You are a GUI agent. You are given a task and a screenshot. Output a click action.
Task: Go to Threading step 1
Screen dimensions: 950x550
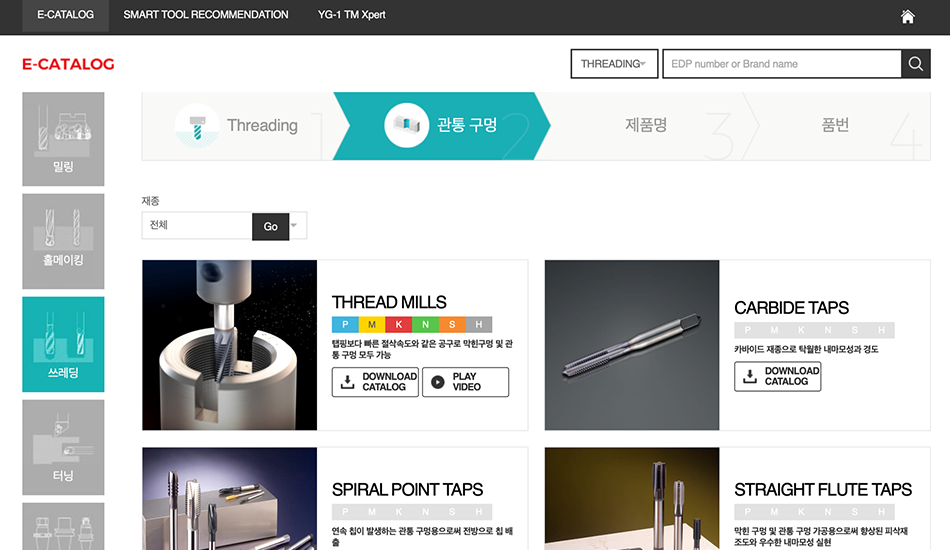[x=236, y=126]
